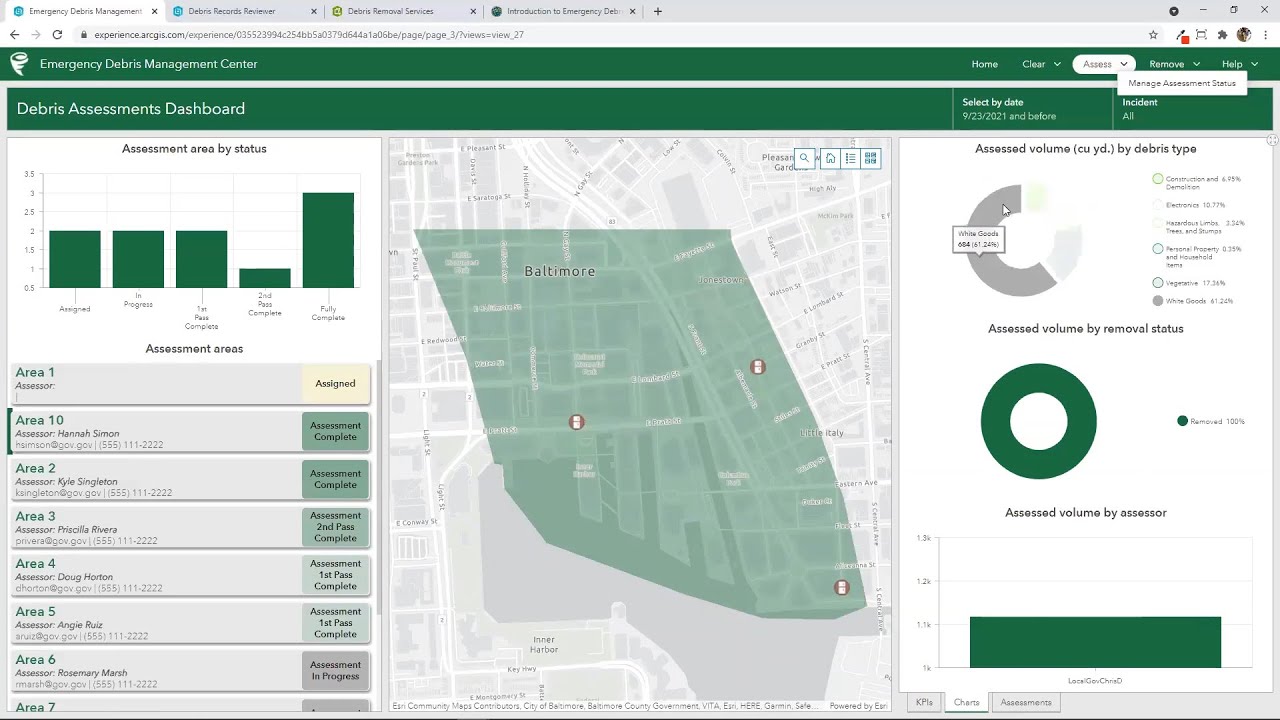The width and height of the screenshot is (1280, 720).
Task: Switch to Debris Records Reviewer browser tab
Action: coord(245,11)
